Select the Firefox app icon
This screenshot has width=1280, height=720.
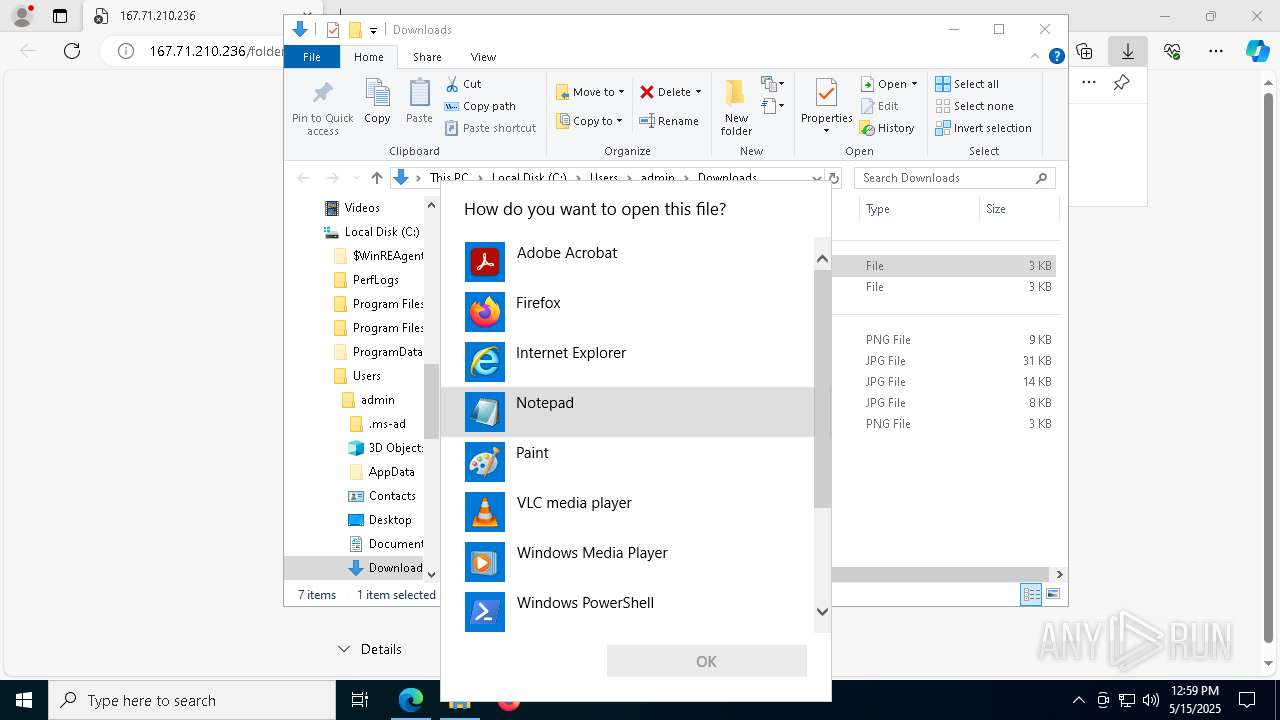click(x=485, y=312)
